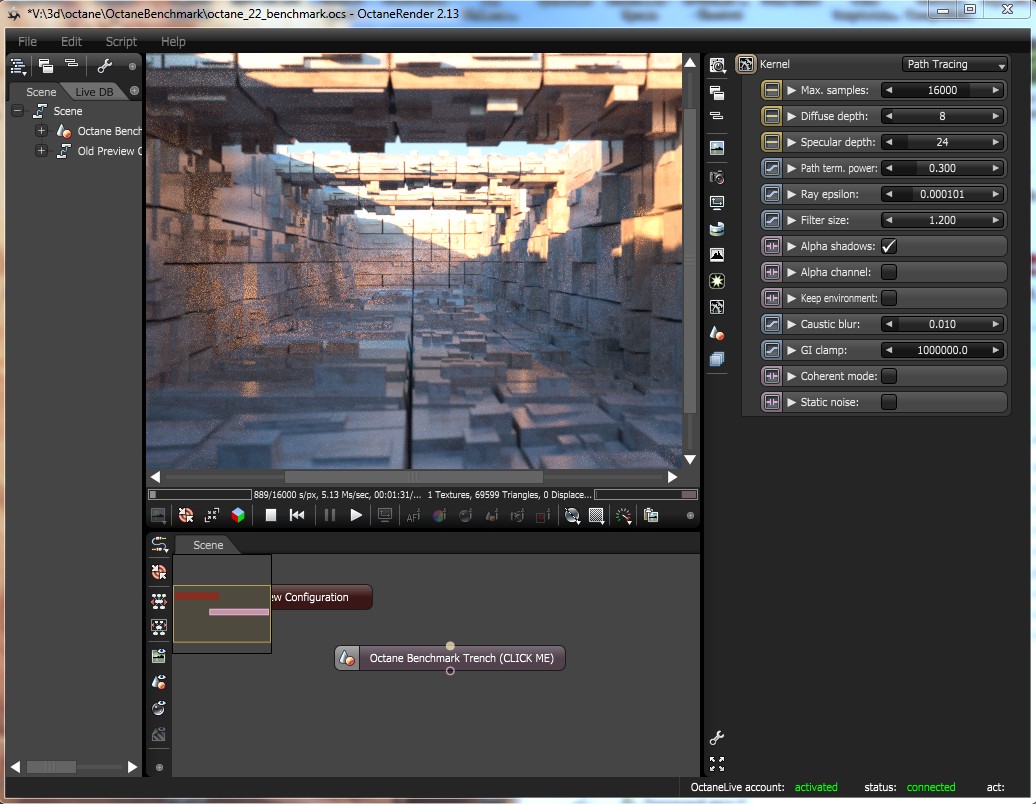Click the render target timer icon
The height and width of the screenshot is (804, 1036).
(718, 65)
